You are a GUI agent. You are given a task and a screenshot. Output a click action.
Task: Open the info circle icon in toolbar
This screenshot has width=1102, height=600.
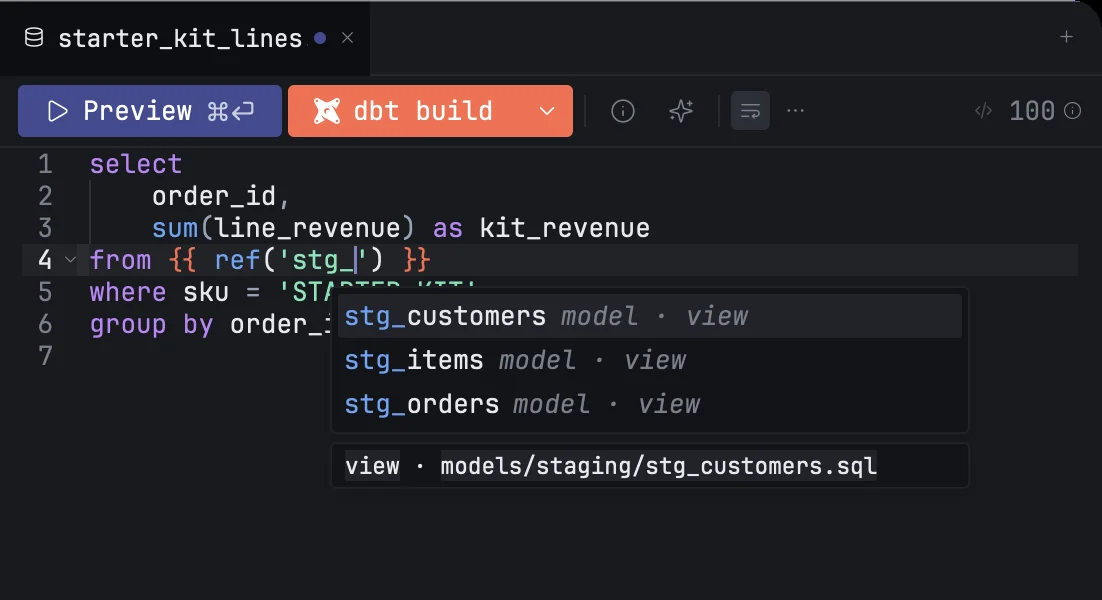[623, 111]
